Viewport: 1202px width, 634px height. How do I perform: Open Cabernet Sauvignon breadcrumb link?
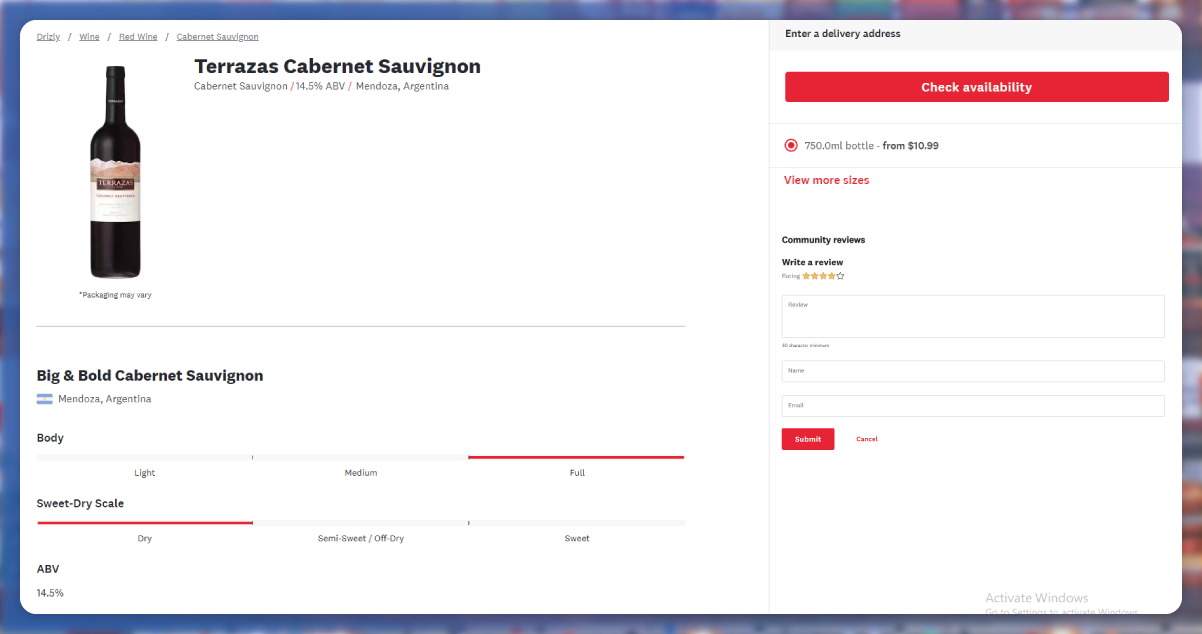pyautogui.click(x=217, y=37)
